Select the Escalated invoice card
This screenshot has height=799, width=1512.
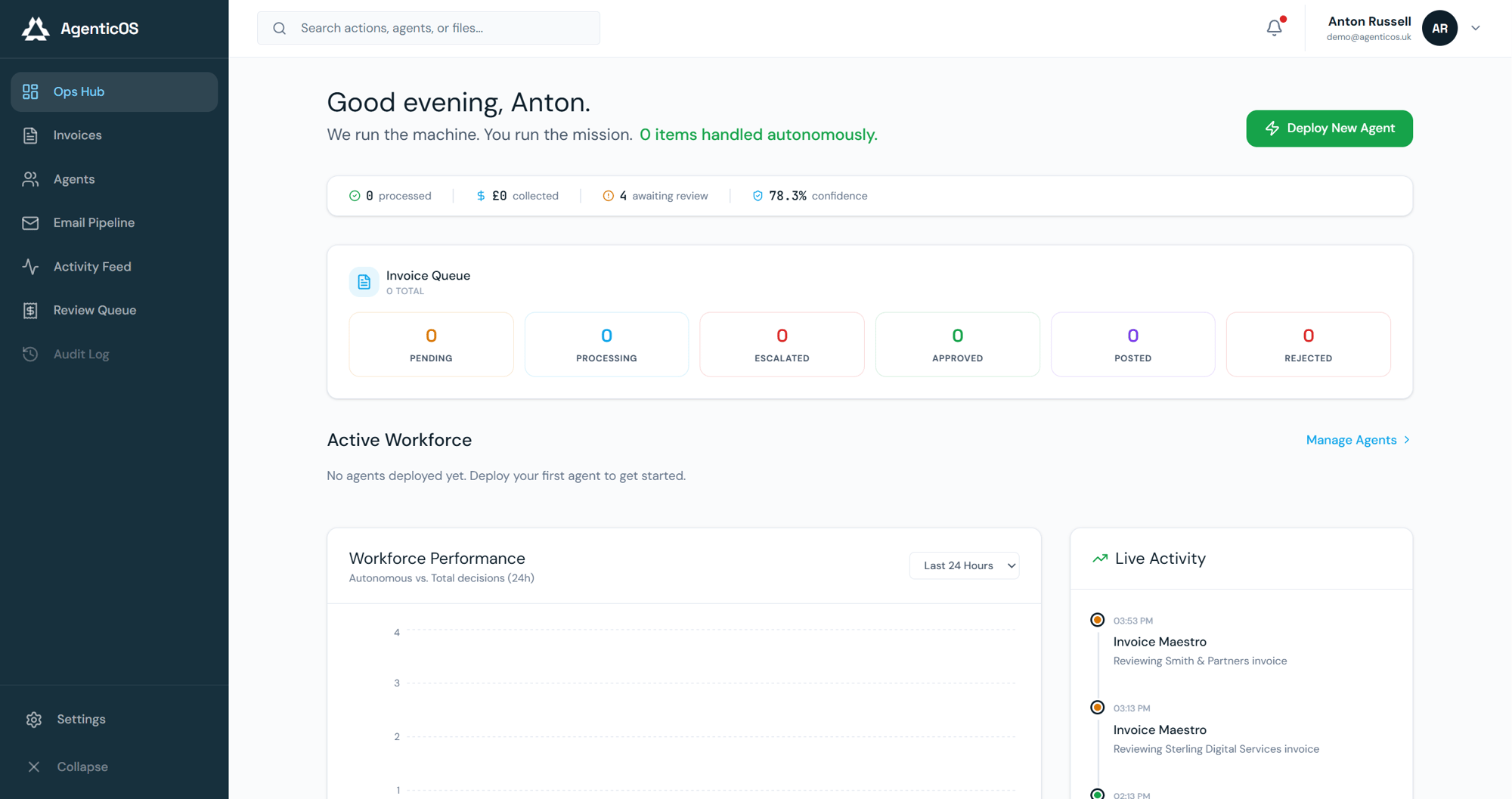(782, 344)
